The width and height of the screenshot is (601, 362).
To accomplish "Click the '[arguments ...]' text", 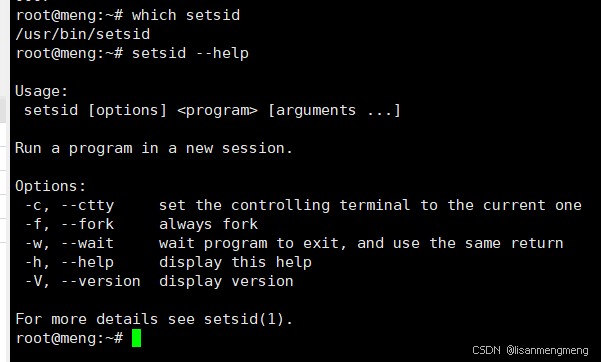I will click(x=334, y=110).
